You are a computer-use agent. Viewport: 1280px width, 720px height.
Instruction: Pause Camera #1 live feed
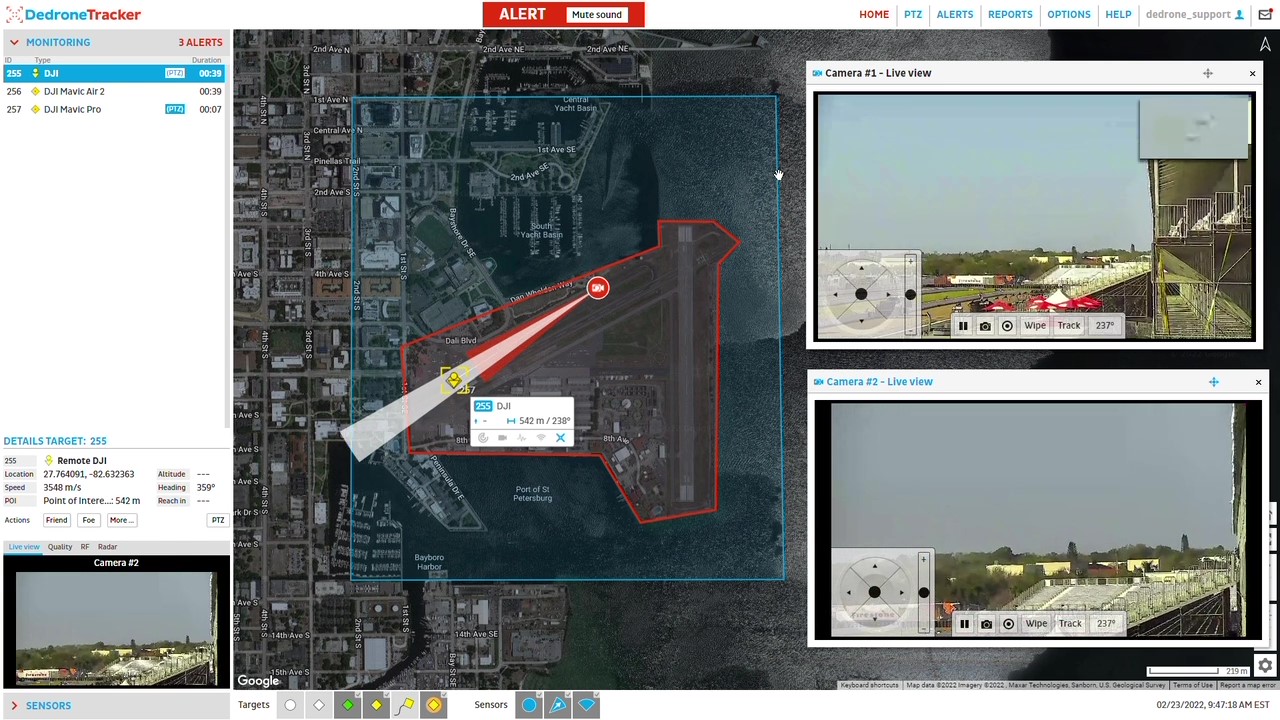963,325
